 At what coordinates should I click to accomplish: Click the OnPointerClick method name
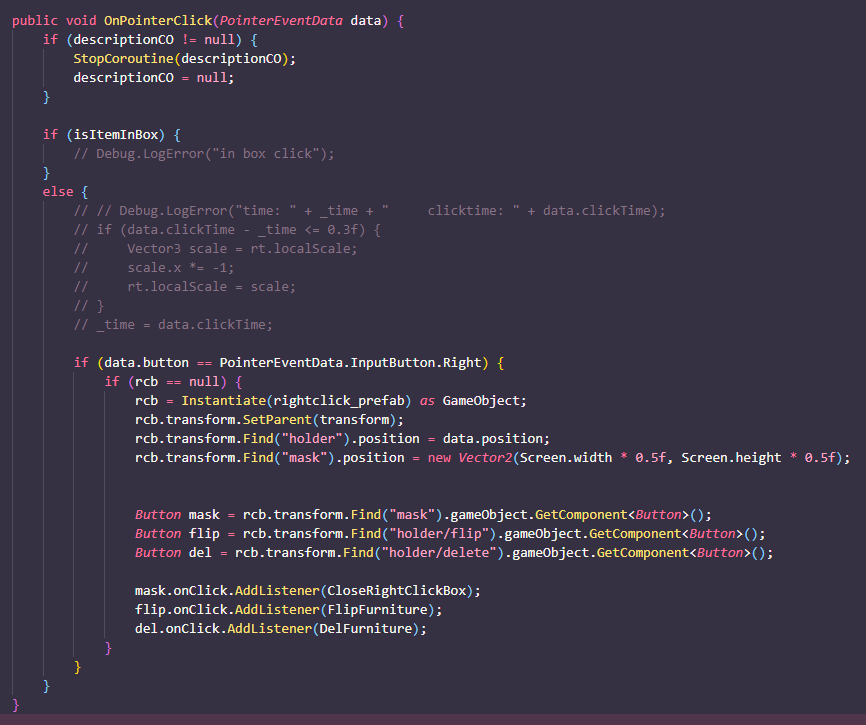pyautogui.click(x=159, y=21)
